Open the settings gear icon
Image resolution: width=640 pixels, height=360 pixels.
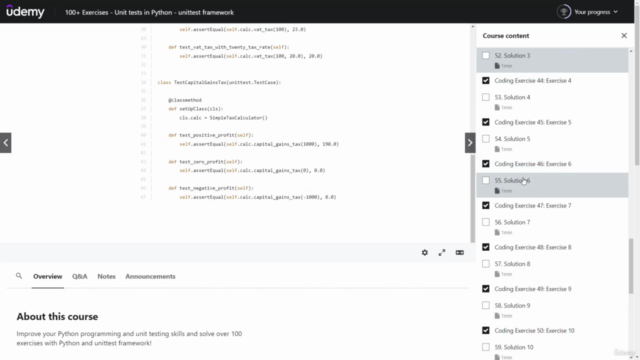pyautogui.click(x=424, y=253)
